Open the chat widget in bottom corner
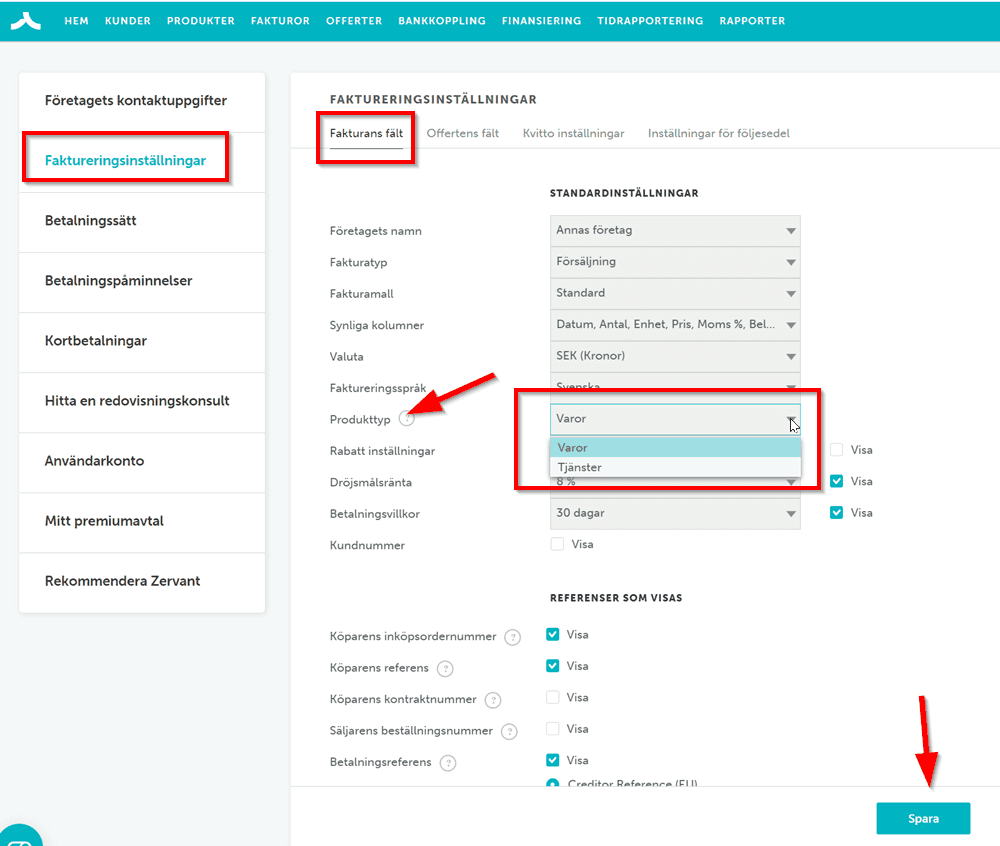1000x846 pixels. point(18,836)
